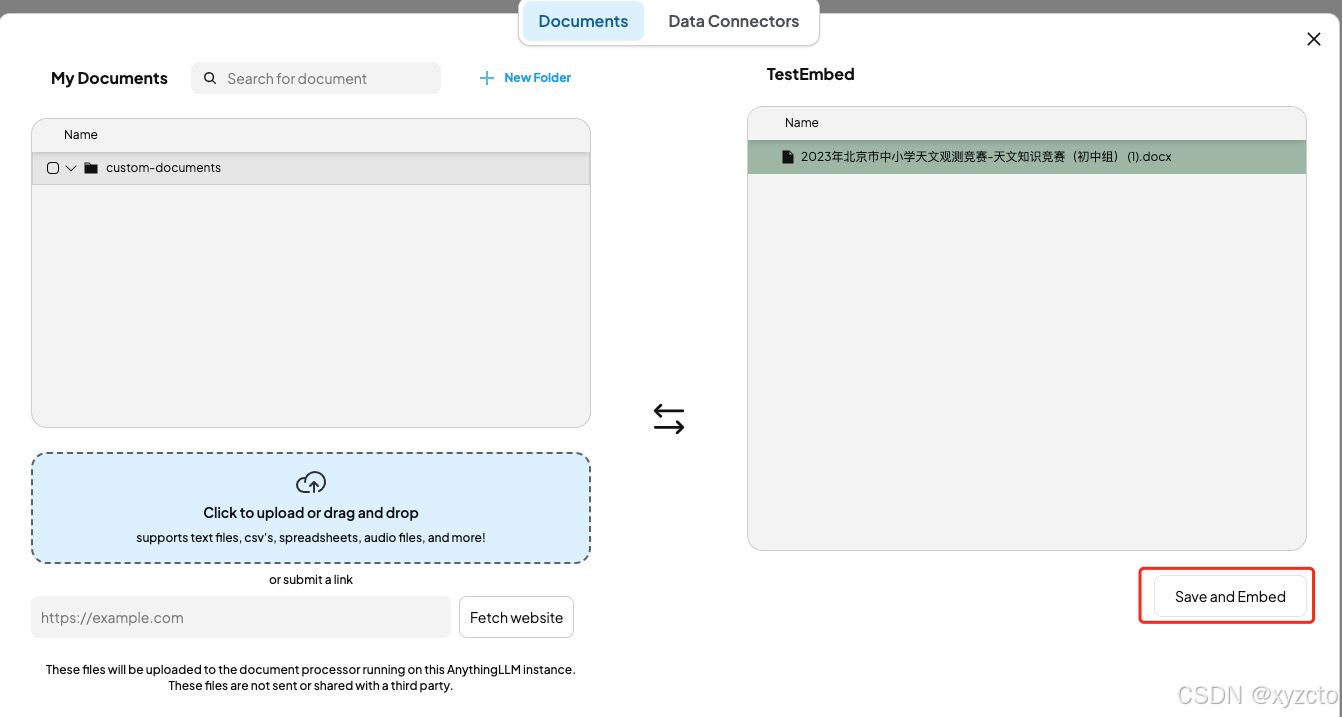The image size is (1342, 717).
Task: Click the Name header in My Documents
Action: [x=81, y=134]
